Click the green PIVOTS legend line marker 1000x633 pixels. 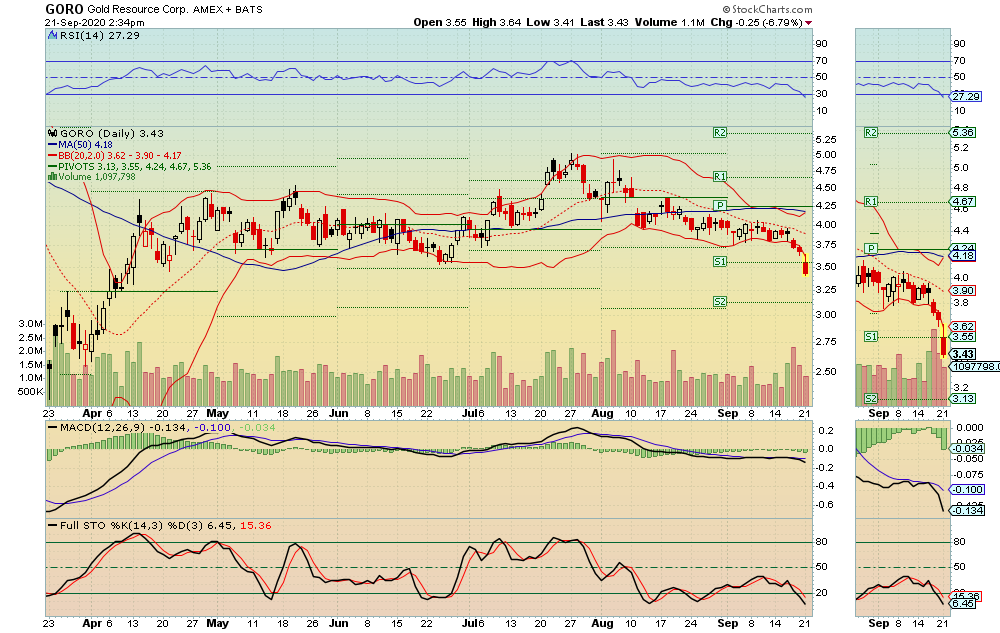(x=52, y=166)
